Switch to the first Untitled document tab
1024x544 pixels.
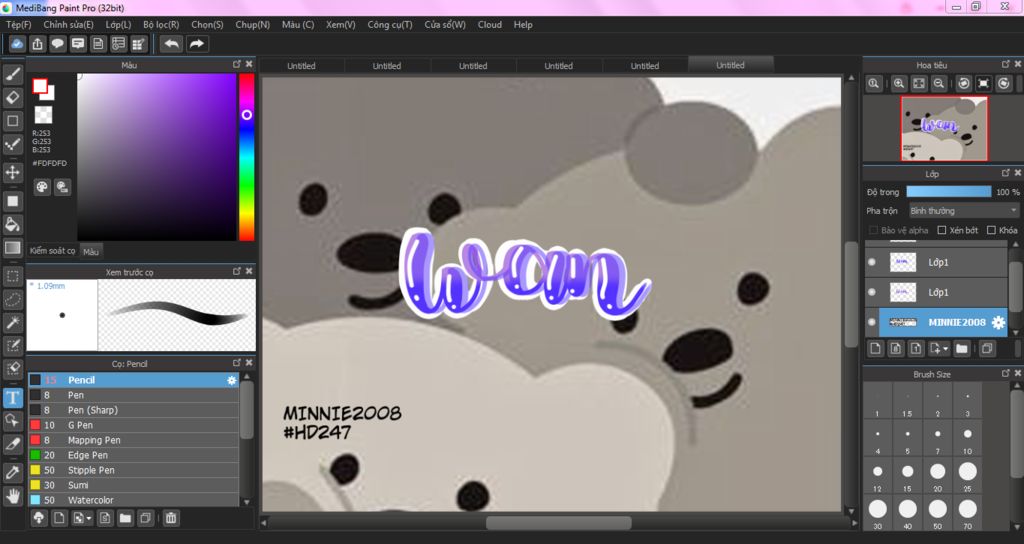[301, 65]
